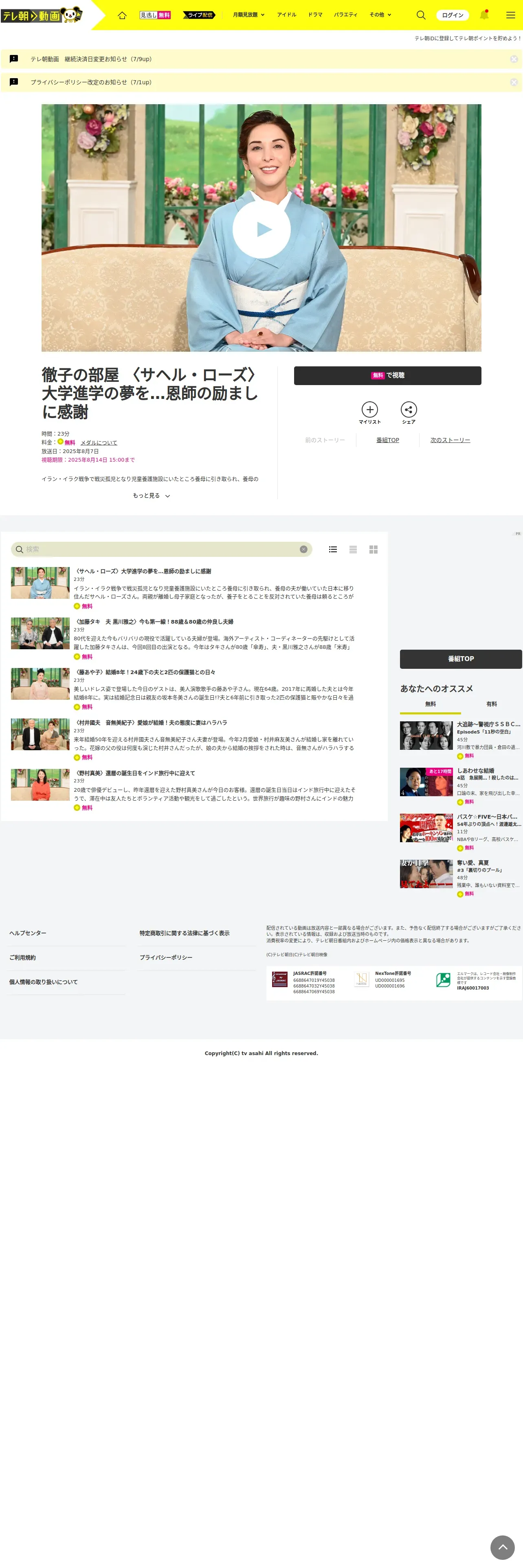Screen dimensions: 523x1568
Task: Open バラエティ menu
Action: pyautogui.click(x=345, y=15)
